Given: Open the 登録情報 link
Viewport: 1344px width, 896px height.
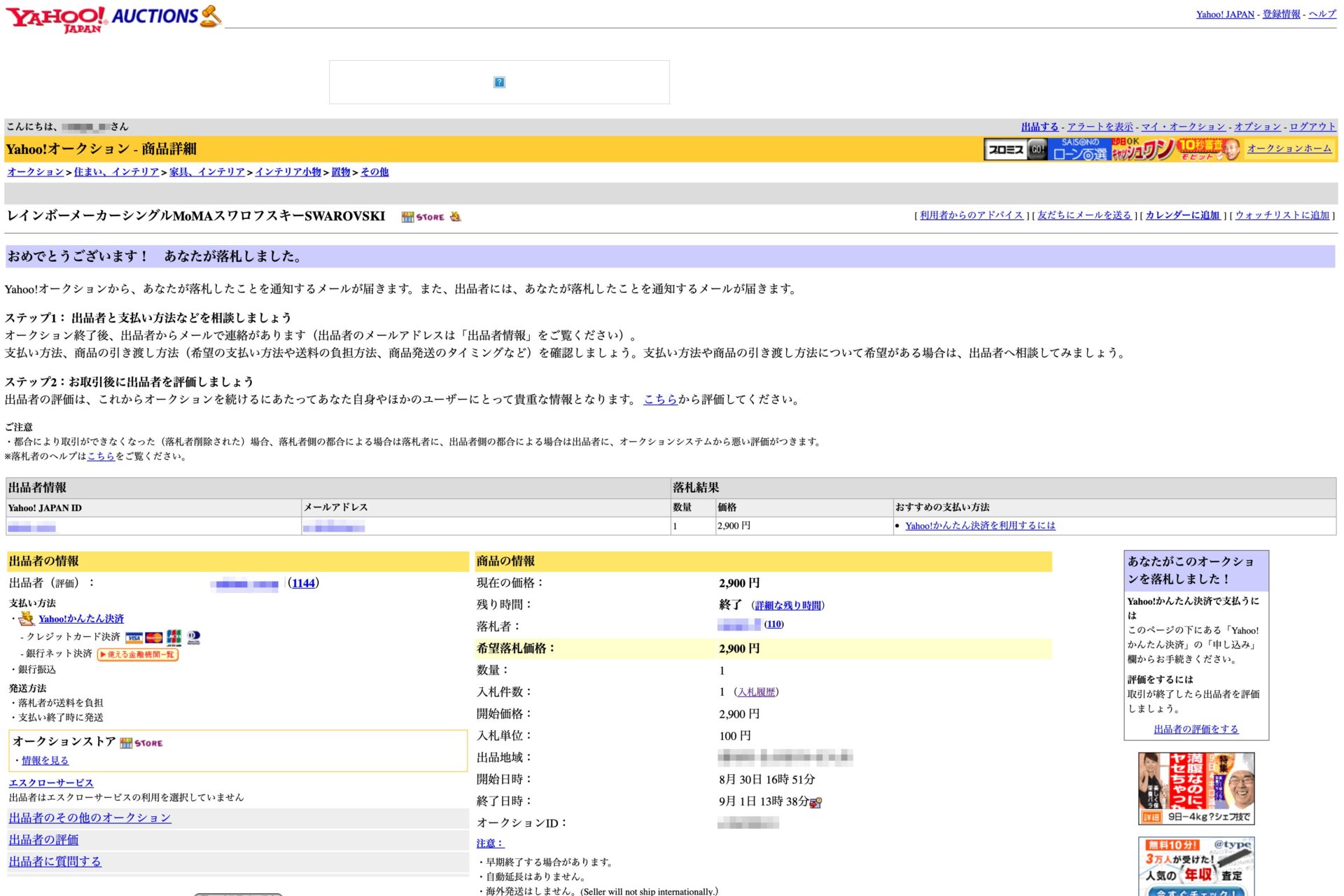Looking at the screenshot, I should tap(1281, 14).
